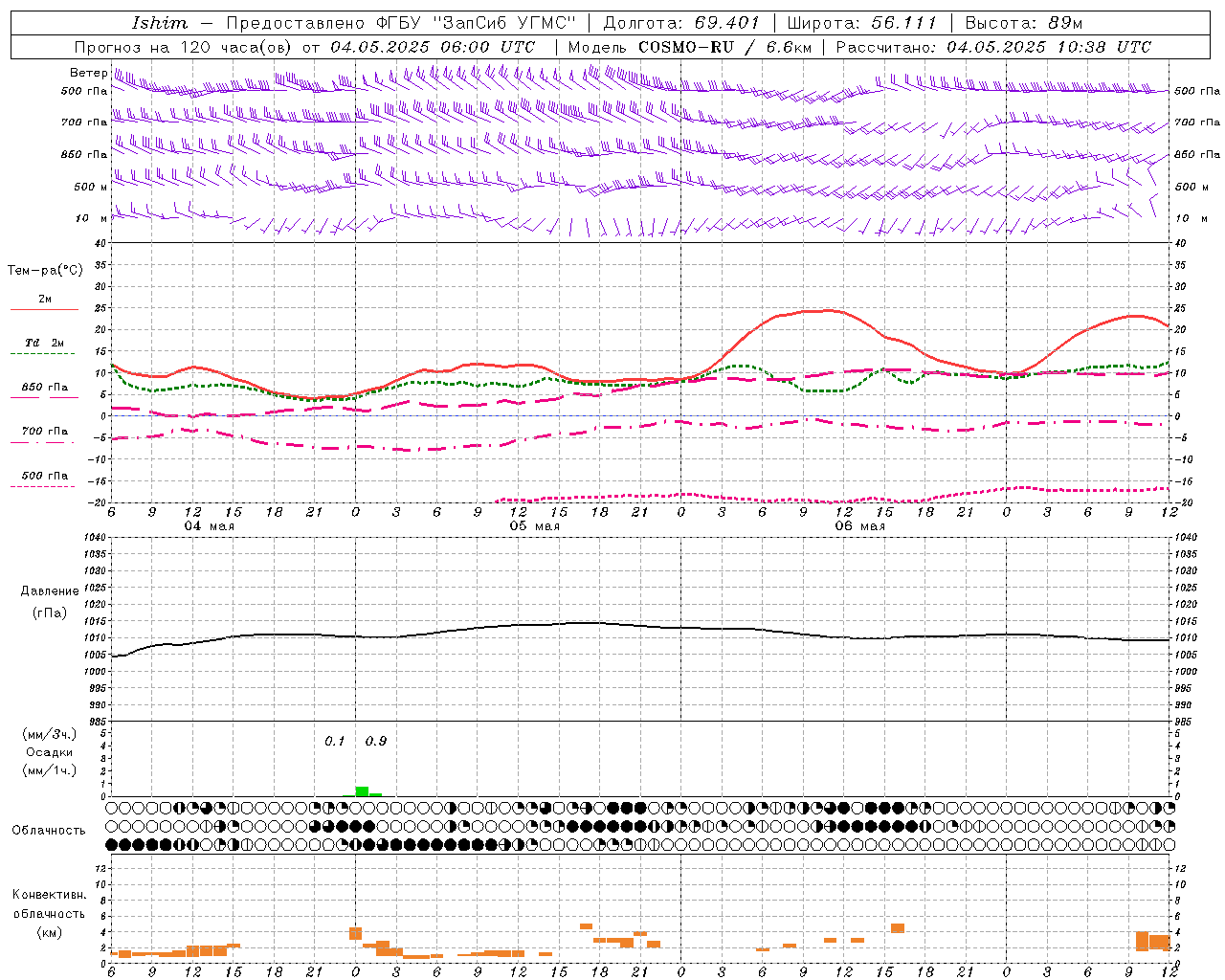Click the "850 гПа" temperature legend label
The height and width of the screenshot is (980, 1225).
(45, 388)
